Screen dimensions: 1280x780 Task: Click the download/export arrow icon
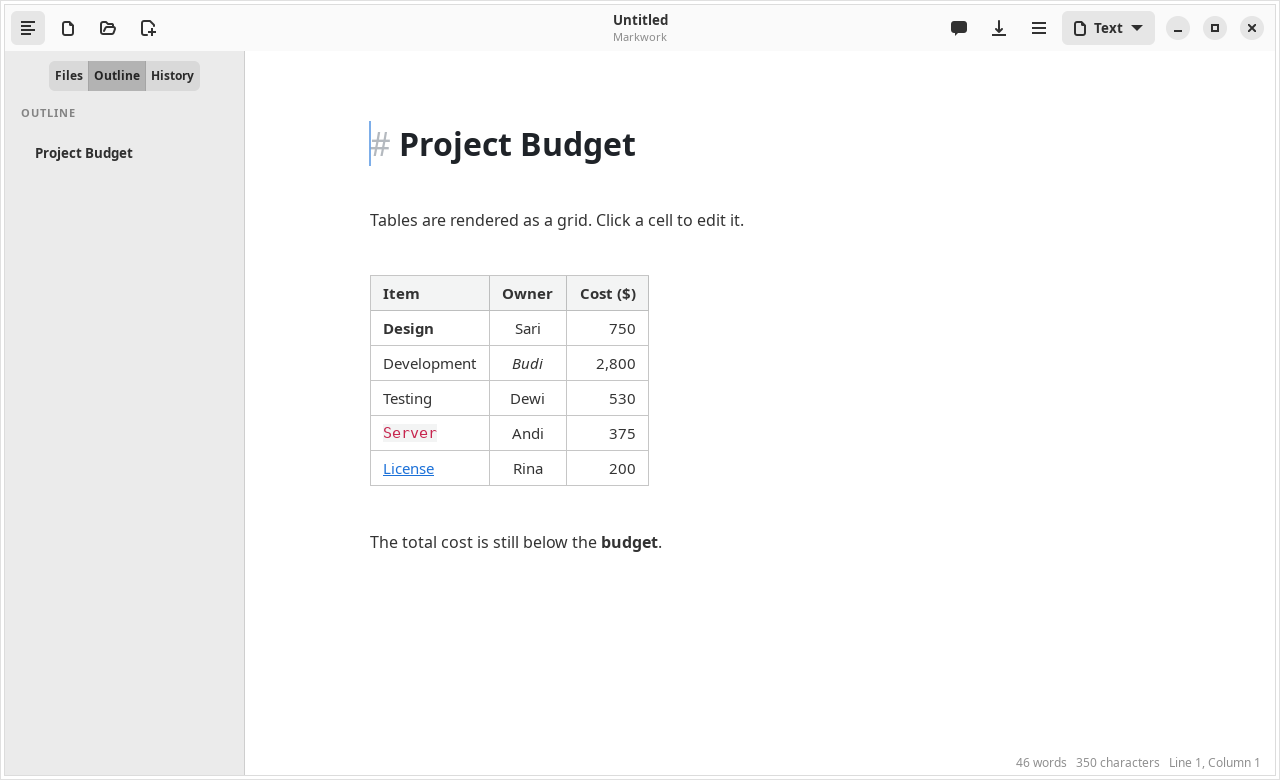click(x=999, y=28)
